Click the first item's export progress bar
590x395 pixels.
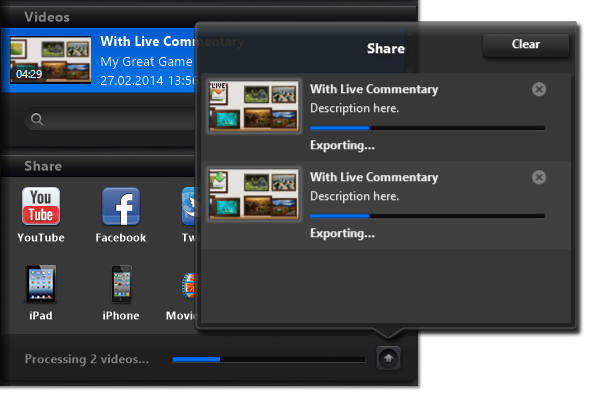click(427, 128)
